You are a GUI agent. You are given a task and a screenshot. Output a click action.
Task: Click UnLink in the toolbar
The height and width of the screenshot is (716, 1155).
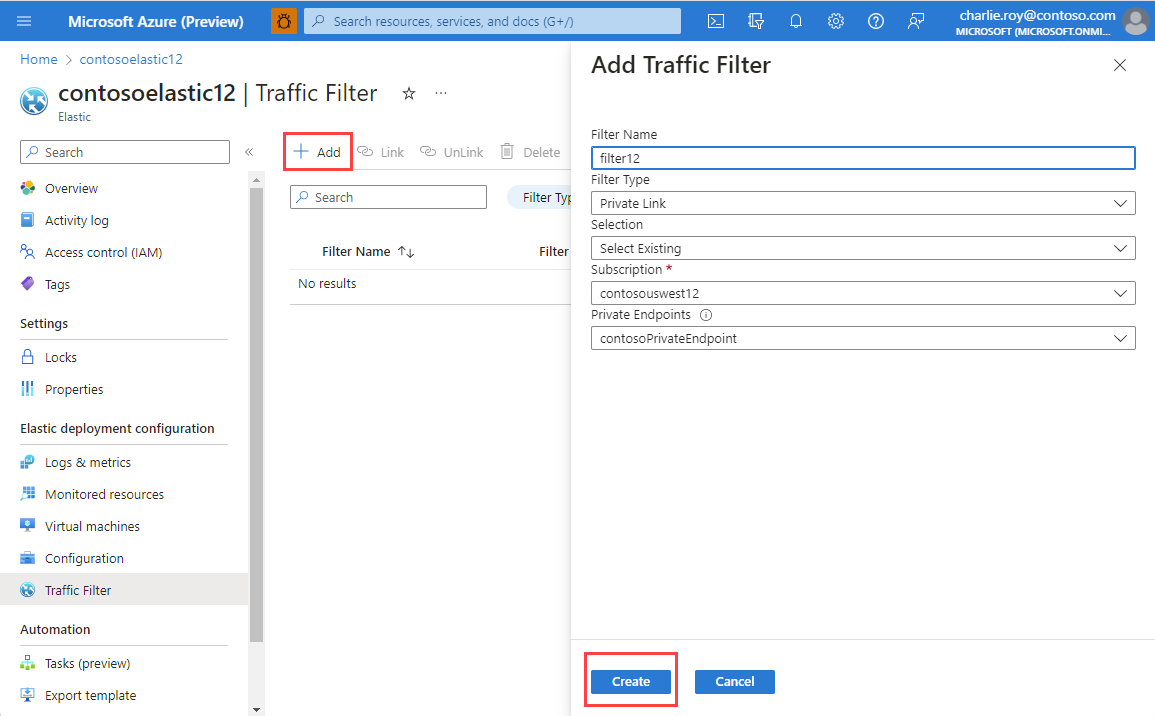click(452, 152)
